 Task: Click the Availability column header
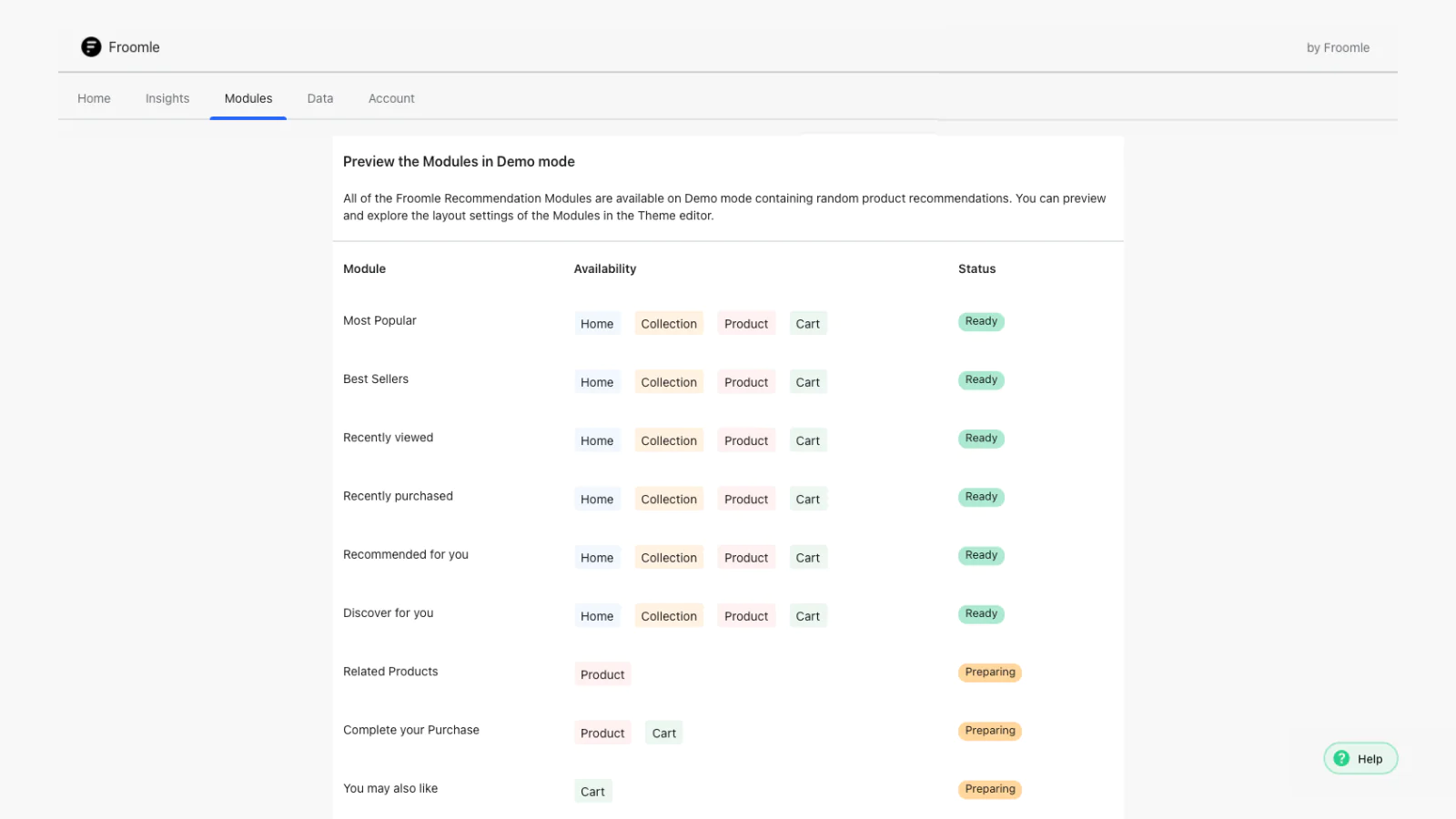605,268
